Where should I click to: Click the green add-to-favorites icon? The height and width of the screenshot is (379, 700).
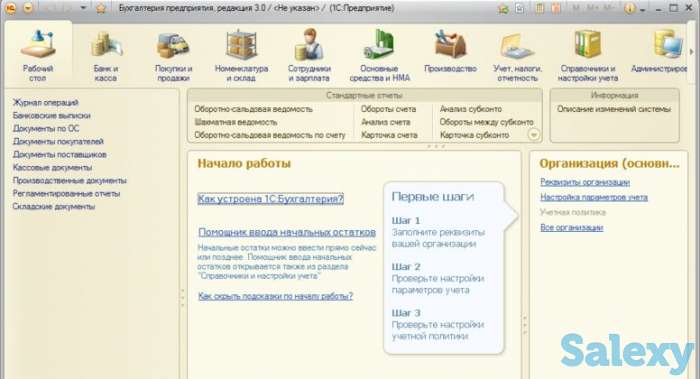(x=504, y=8)
